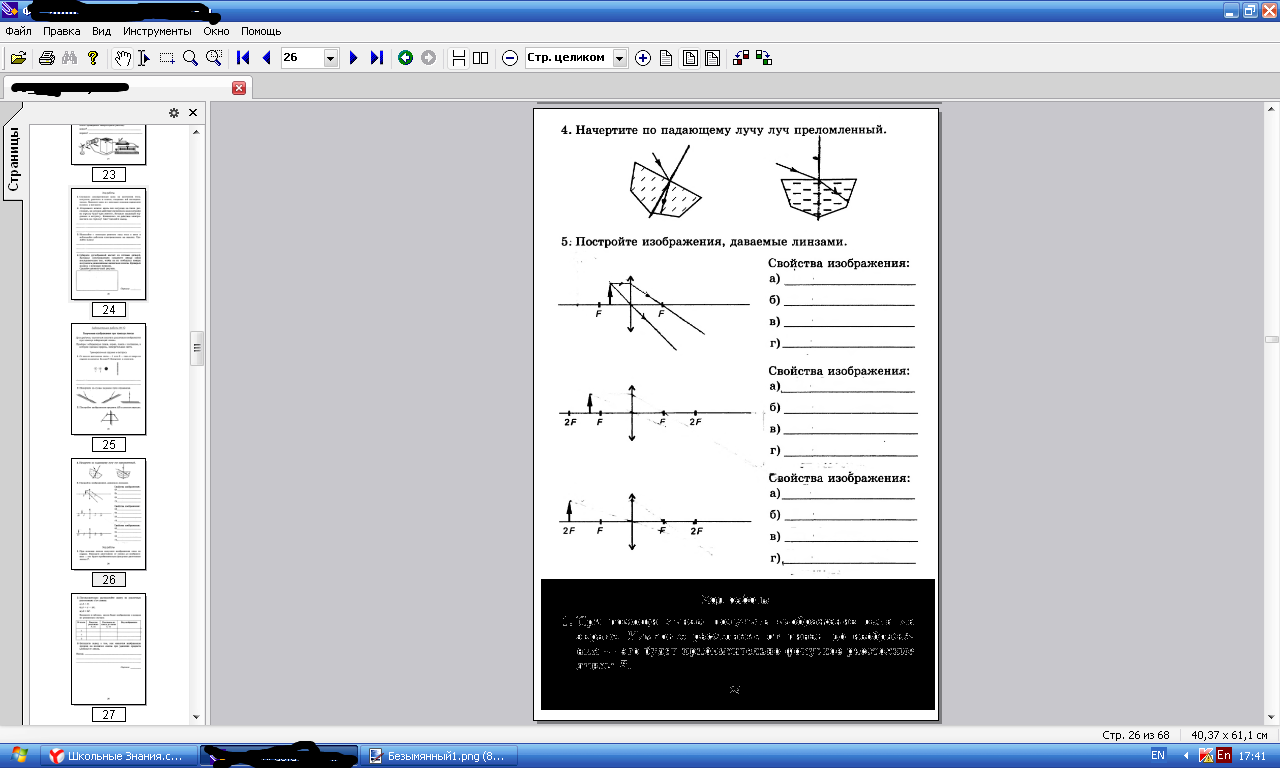Click the page size '40,37 x 61,1 см' status
The image size is (1280, 768).
pos(1228,735)
